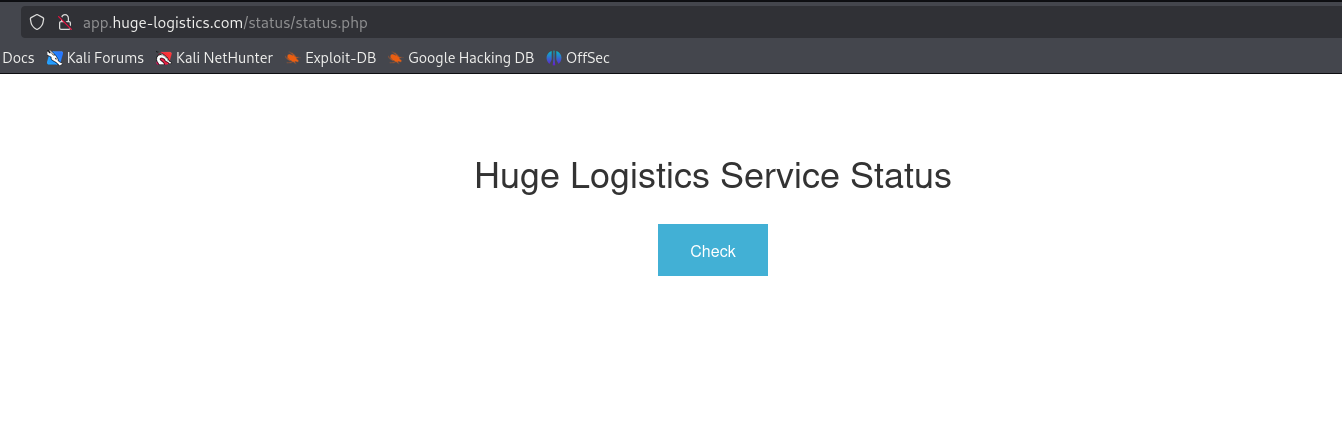Click the Huge Logistics Service Status heading
The image size is (1342, 427).
pyautogui.click(x=713, y=176)
